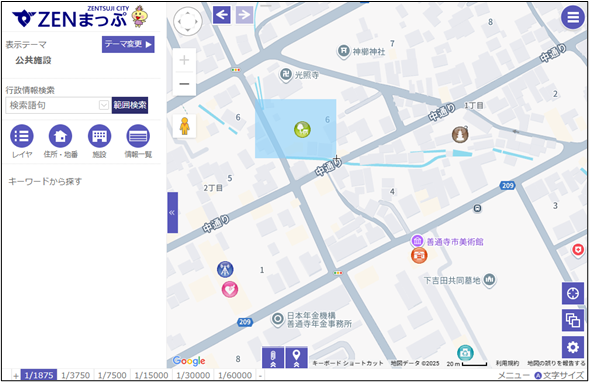Click the green park marker on map
The image size is (589, 382).
click(x=302, y=130)
